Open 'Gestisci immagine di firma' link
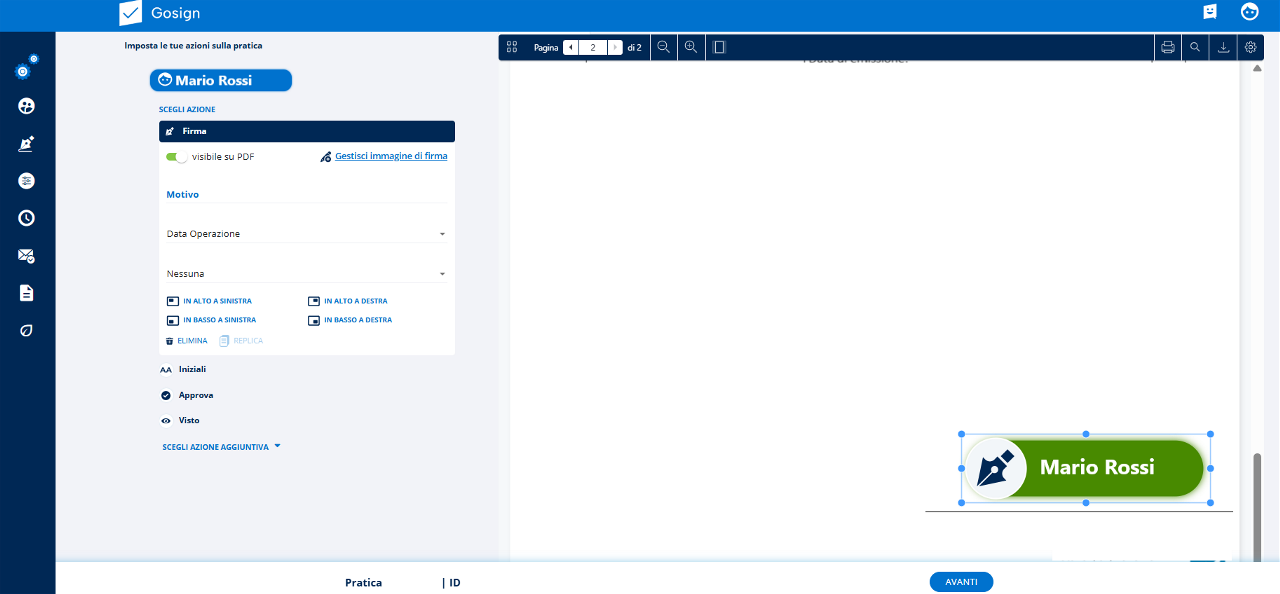Viewport: 1280px width, 594px height. (x=390, y=156)
